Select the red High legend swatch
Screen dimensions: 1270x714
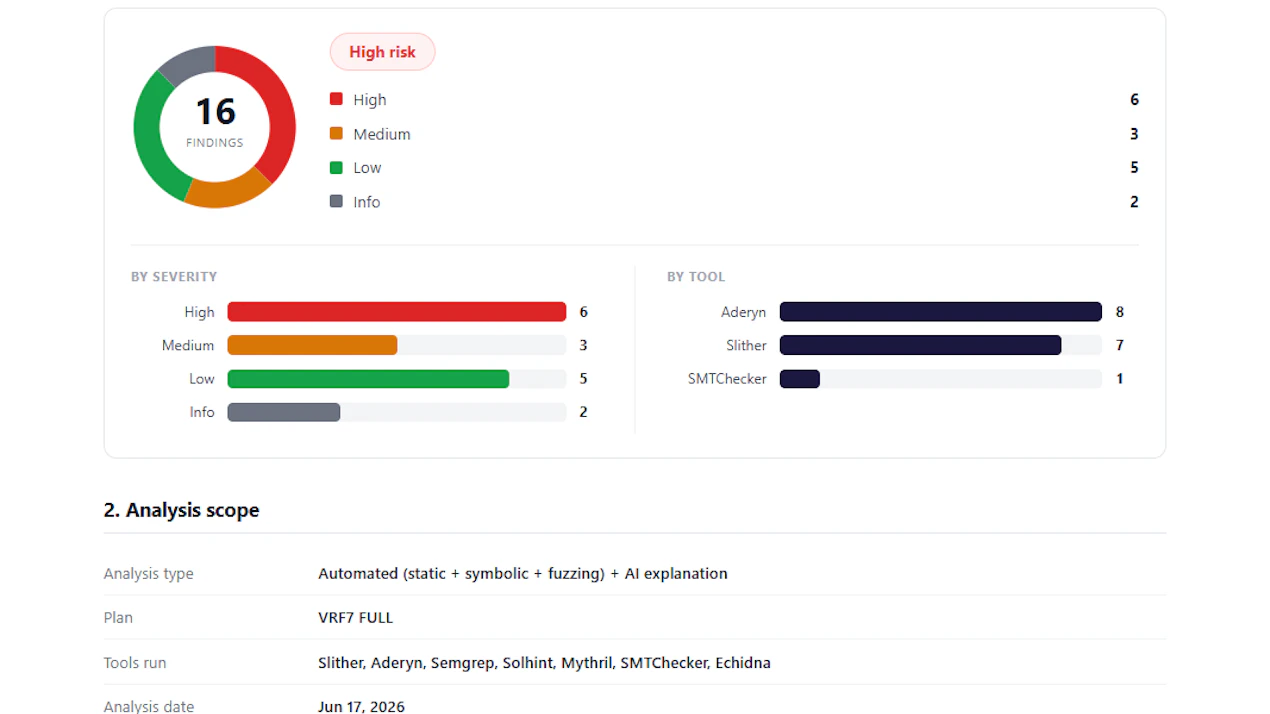336,99
